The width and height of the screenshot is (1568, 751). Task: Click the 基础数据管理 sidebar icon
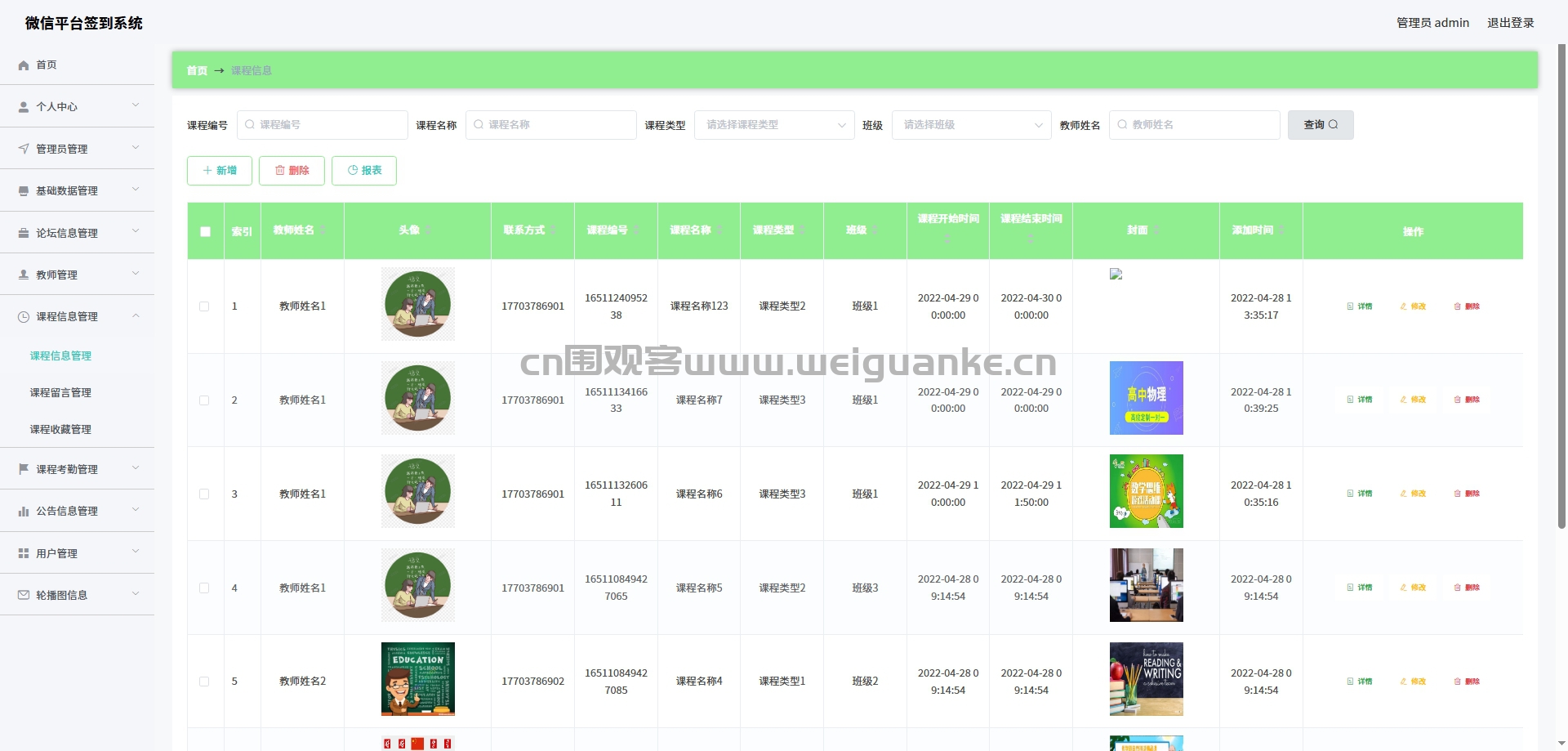pyautogui.click(x=24, y=190)
